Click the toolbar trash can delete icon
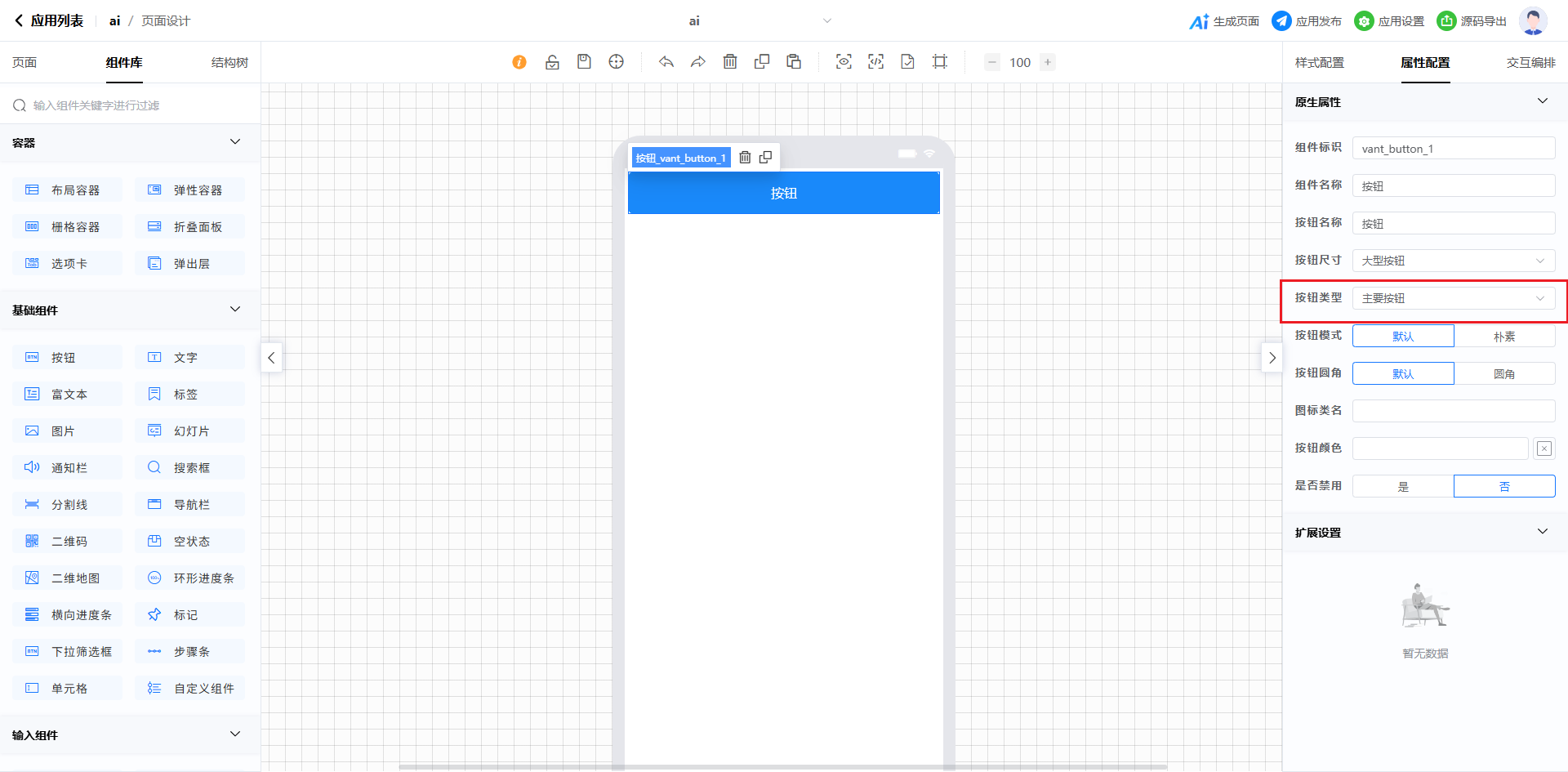1568x772 pixels. coord(730,62)
